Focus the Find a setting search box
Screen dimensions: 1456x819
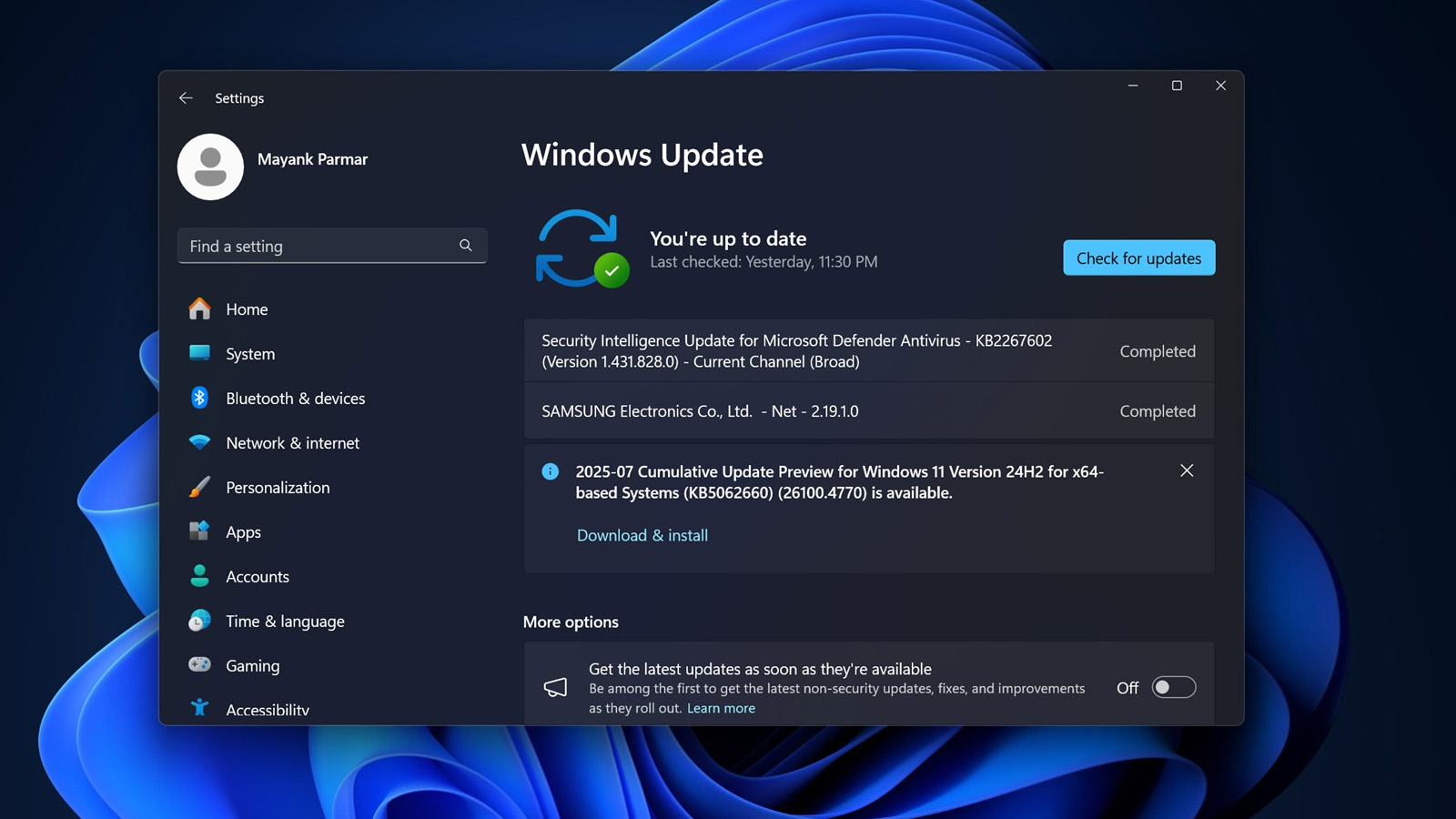pos(332,246)
